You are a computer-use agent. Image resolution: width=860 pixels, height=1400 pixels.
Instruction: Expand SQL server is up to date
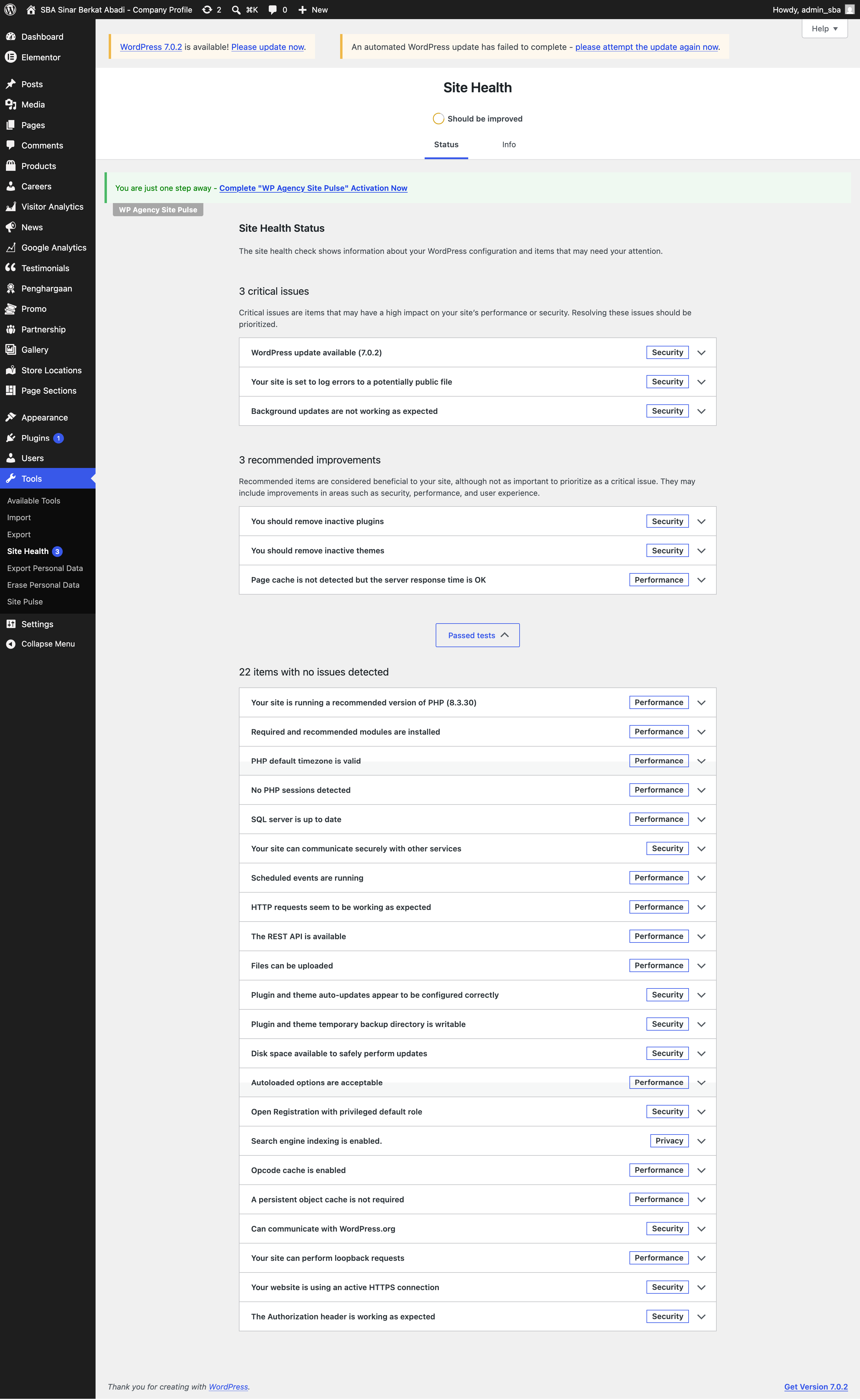477,820
